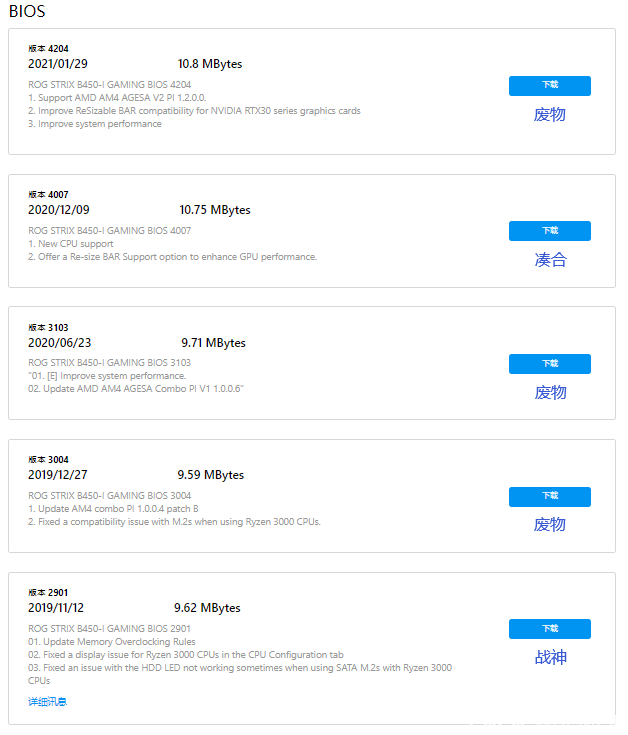628x735 pixels.
Task: Click the 版本 2901 version label
Action: point(48,592)
